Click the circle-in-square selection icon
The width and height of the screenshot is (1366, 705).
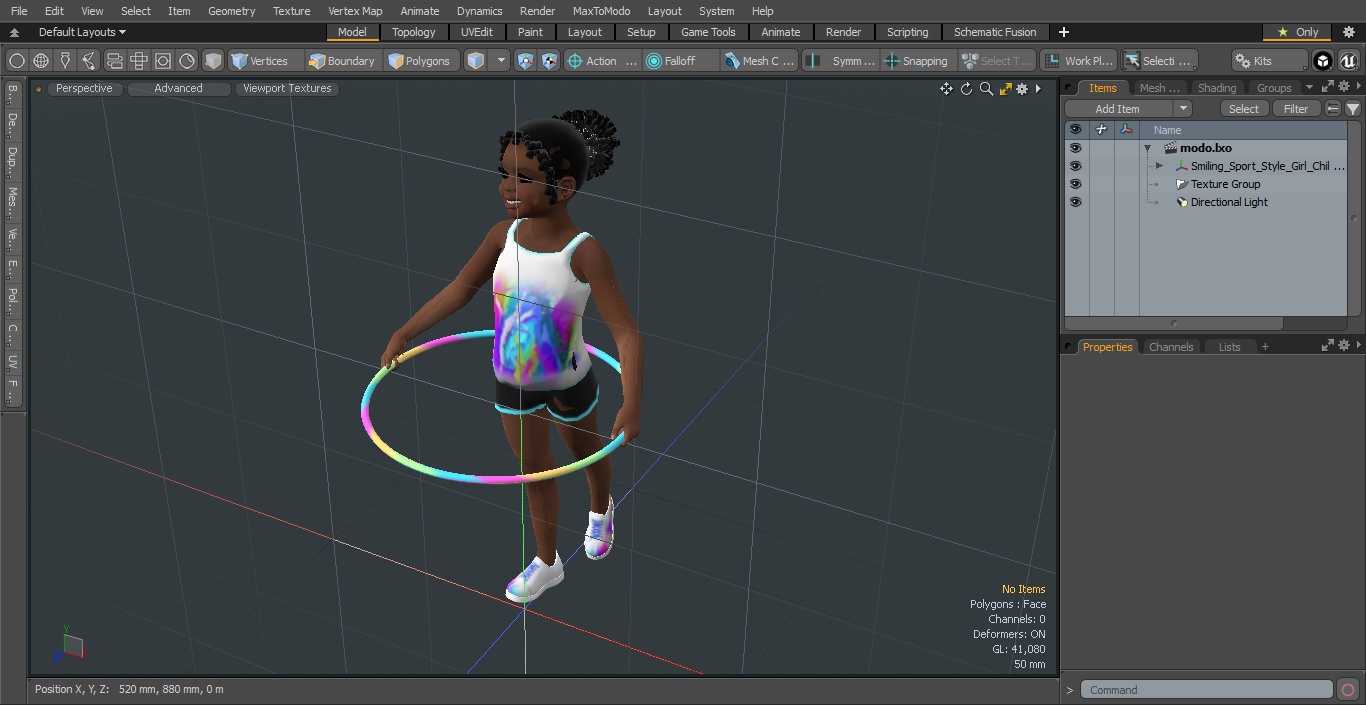point(163,61)
